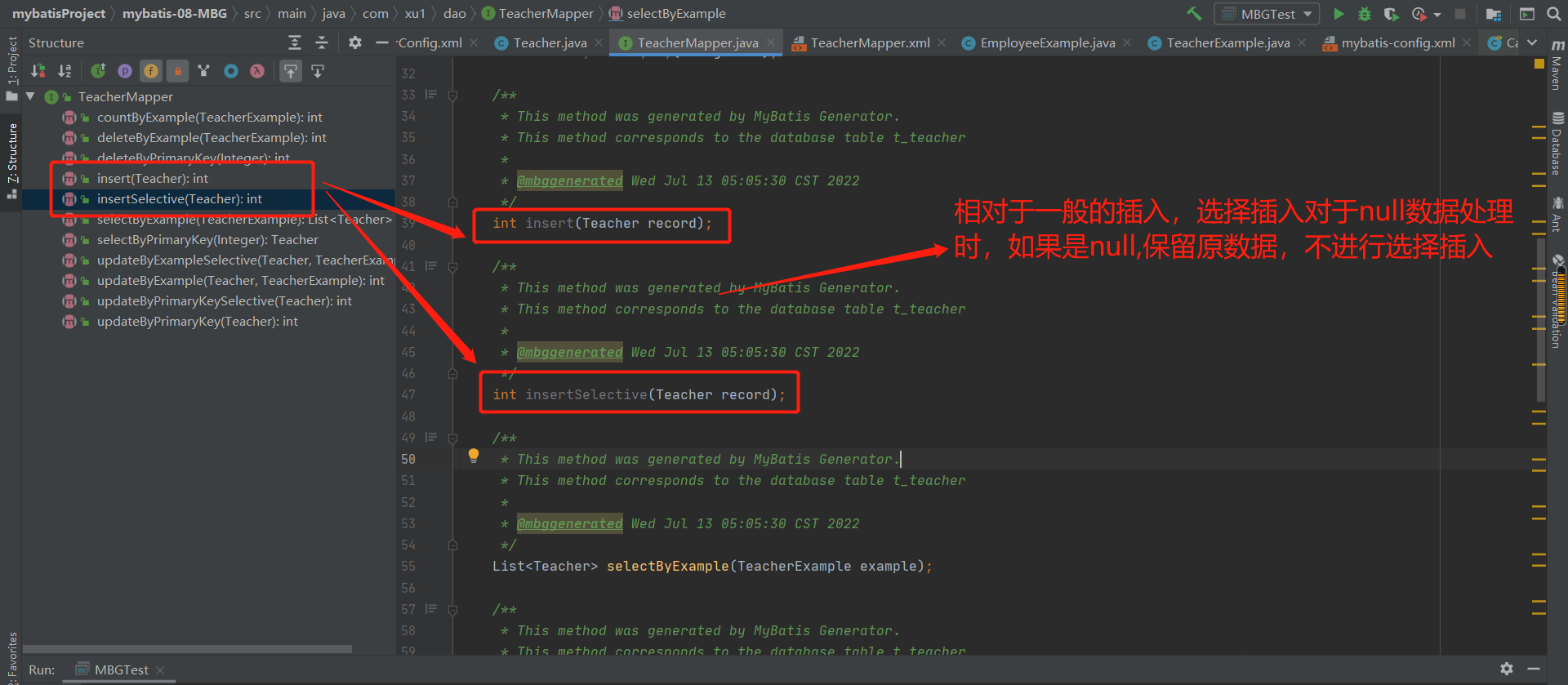
Task: Click the Build Project hammer icon
Action: [1194, 14]
